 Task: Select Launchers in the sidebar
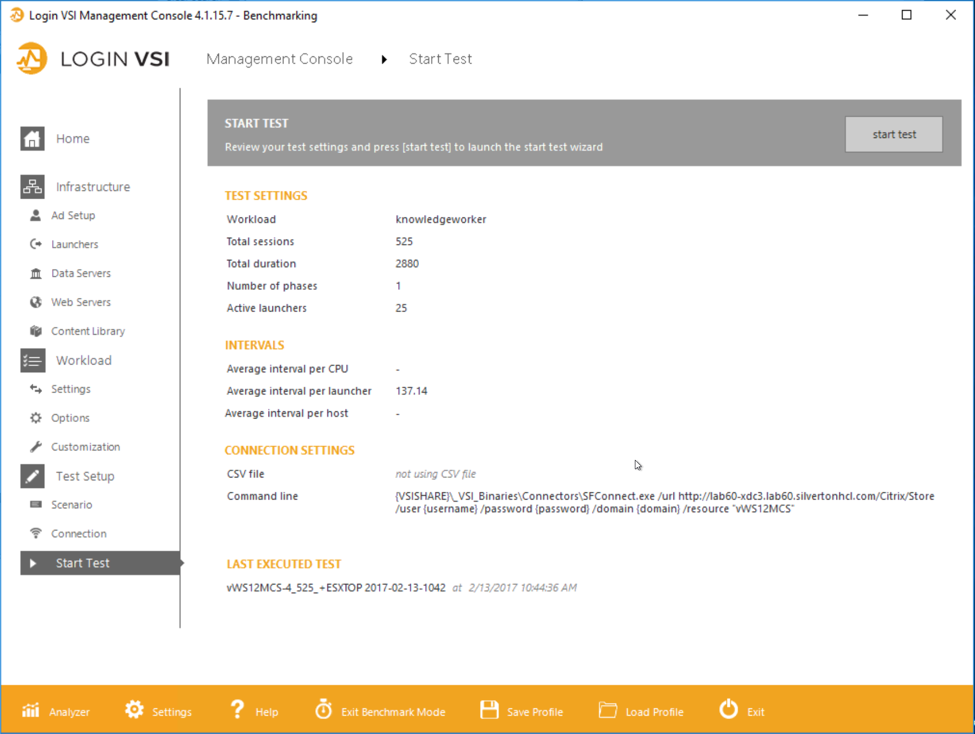click(75, 245)
